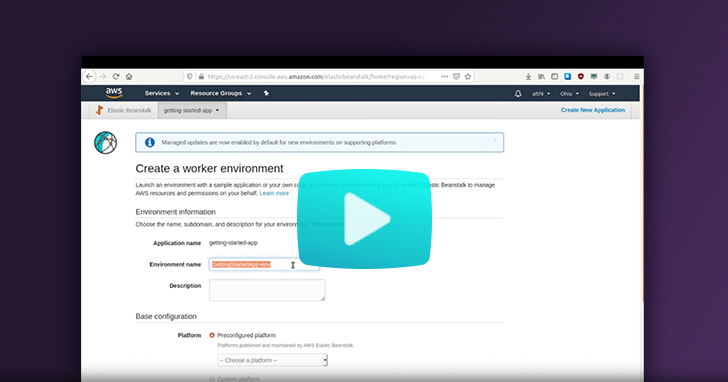Open the Firefox downloads arrow icon
Viewport: 728px width, 382px height.
pyautogui.click(x=528, y=77)
